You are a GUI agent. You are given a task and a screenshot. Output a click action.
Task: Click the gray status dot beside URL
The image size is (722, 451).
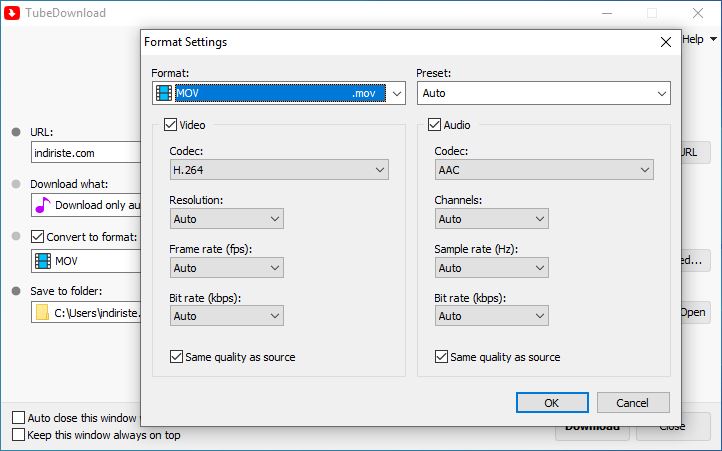(16, 132)
